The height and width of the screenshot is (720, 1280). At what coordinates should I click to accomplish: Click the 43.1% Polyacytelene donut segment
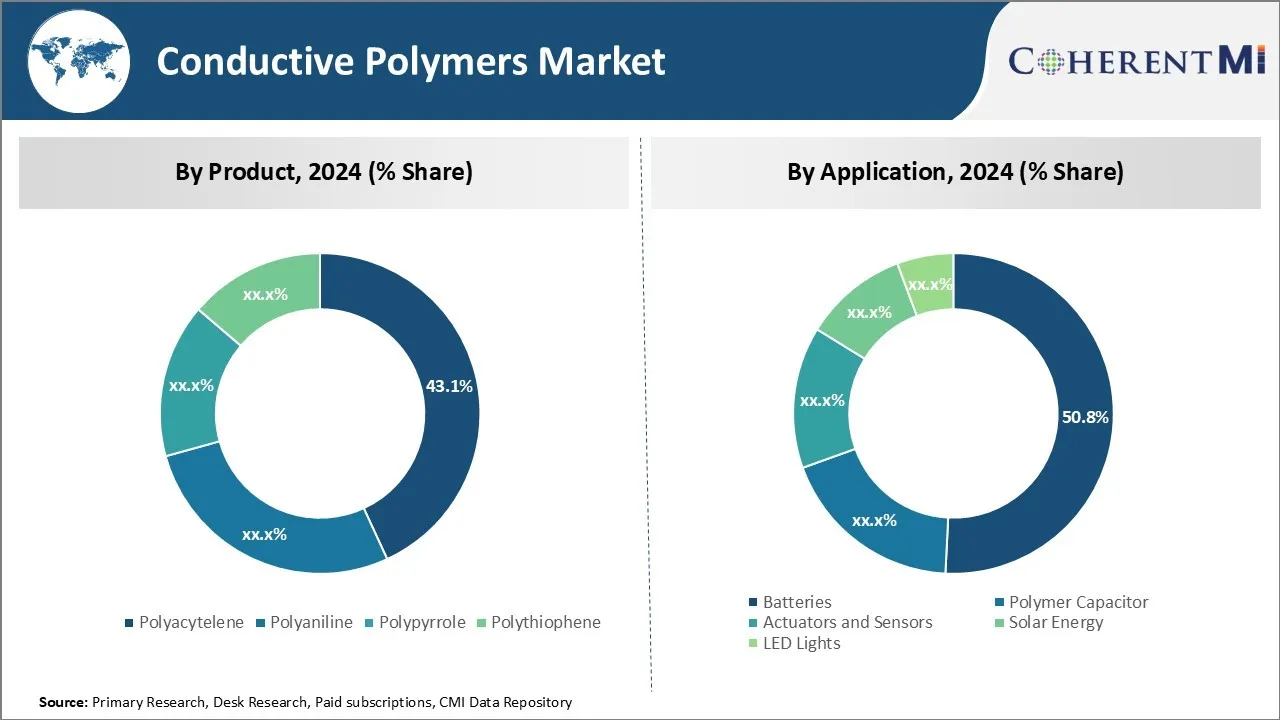click(449, 386)
